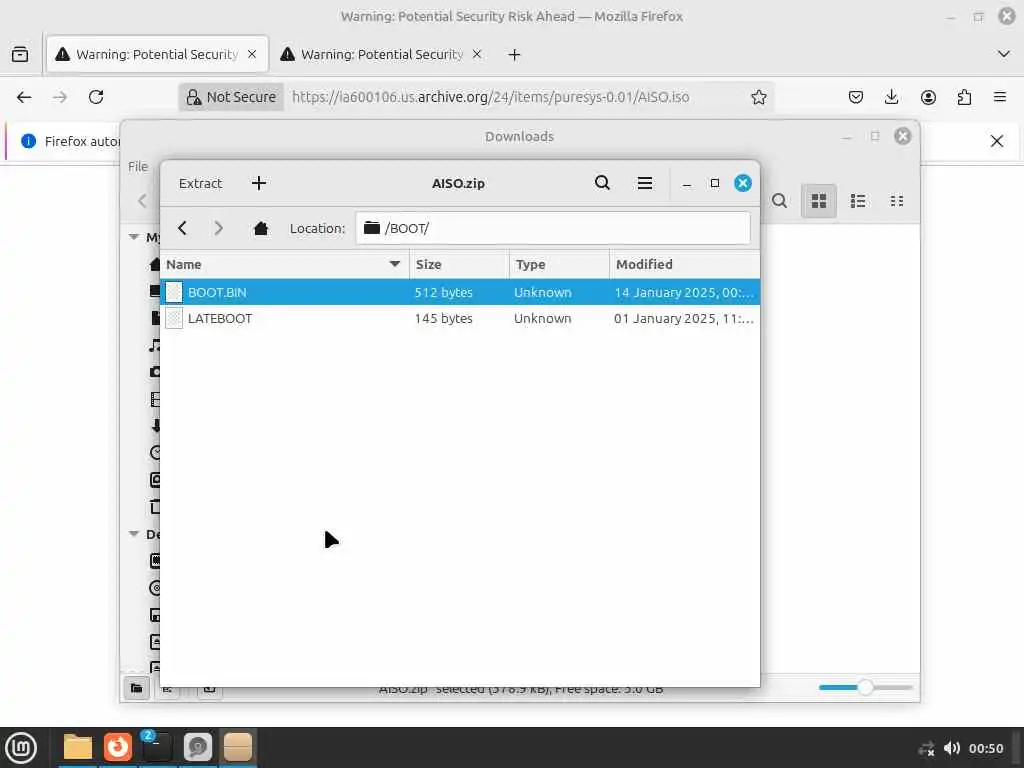
Task: Click the Firefox URL address bar
Action: [490, 97]
